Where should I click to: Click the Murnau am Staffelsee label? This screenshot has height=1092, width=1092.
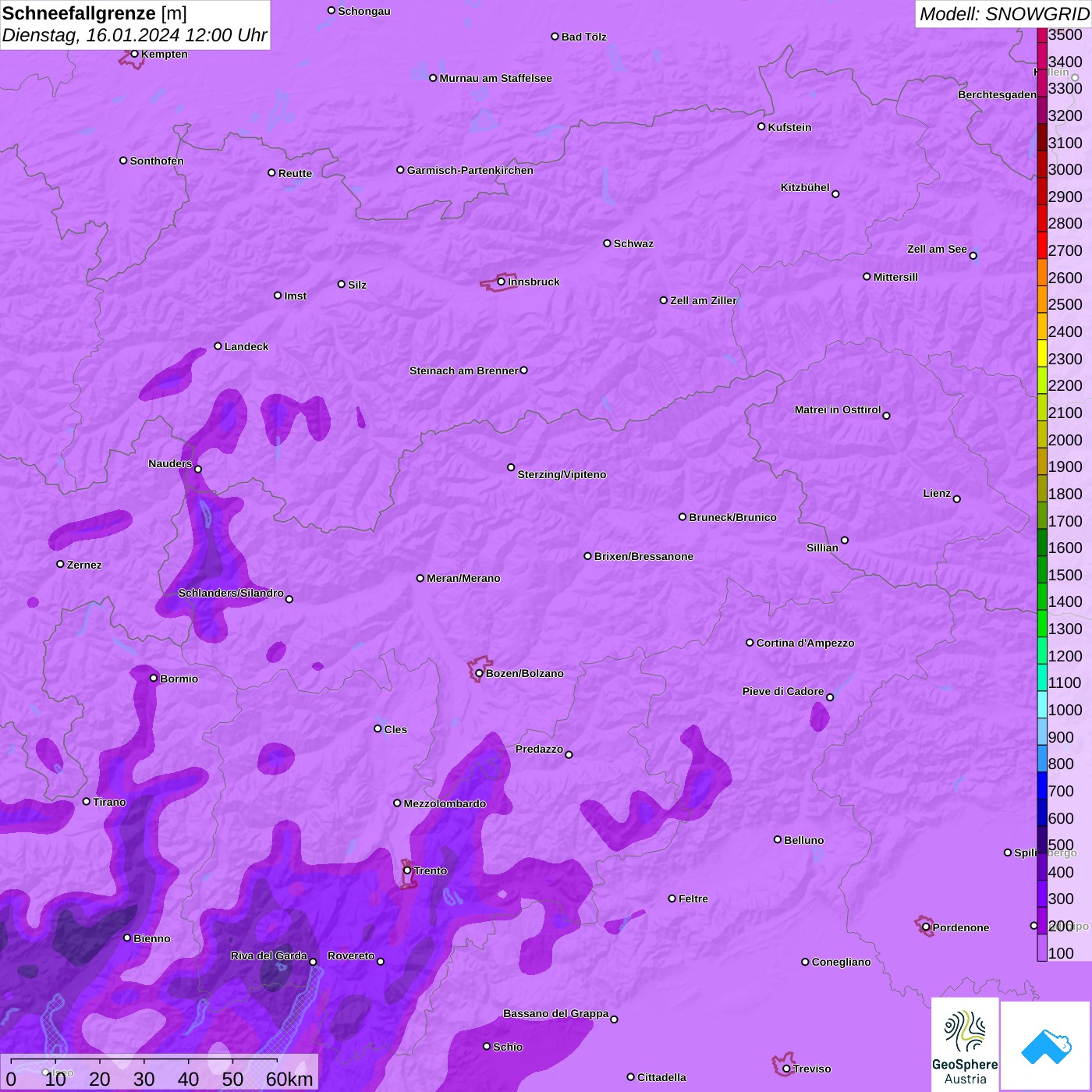click(x=496, y=78)
